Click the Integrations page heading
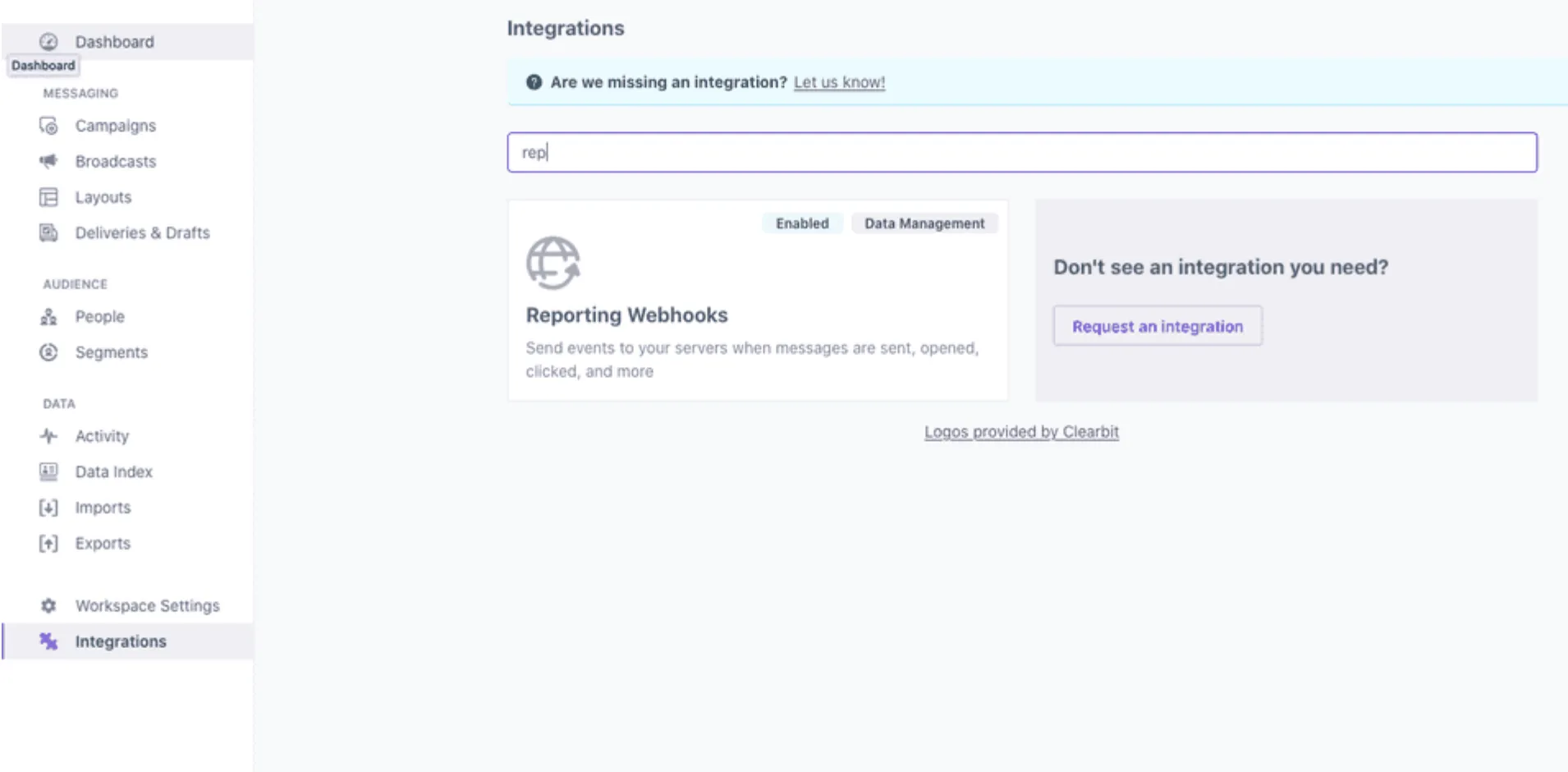Image resolution: width=1568 pixels, height=772 pixels. click(566, 28)
